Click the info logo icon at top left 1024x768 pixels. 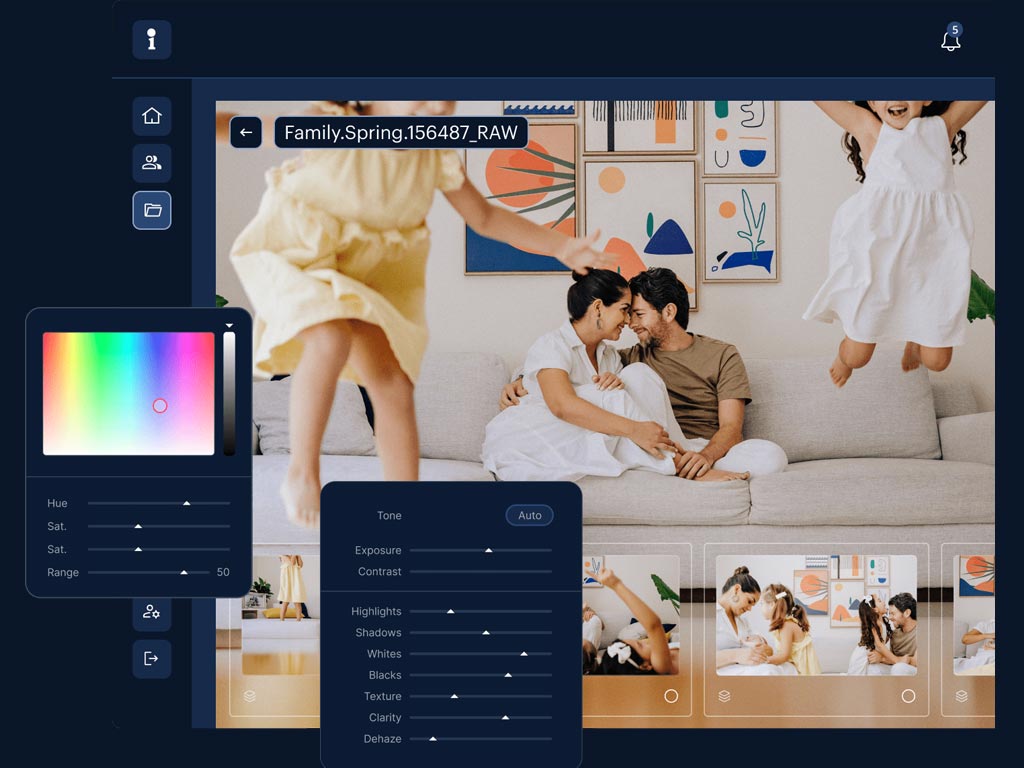pyautogui.click(x=152, y=40)
